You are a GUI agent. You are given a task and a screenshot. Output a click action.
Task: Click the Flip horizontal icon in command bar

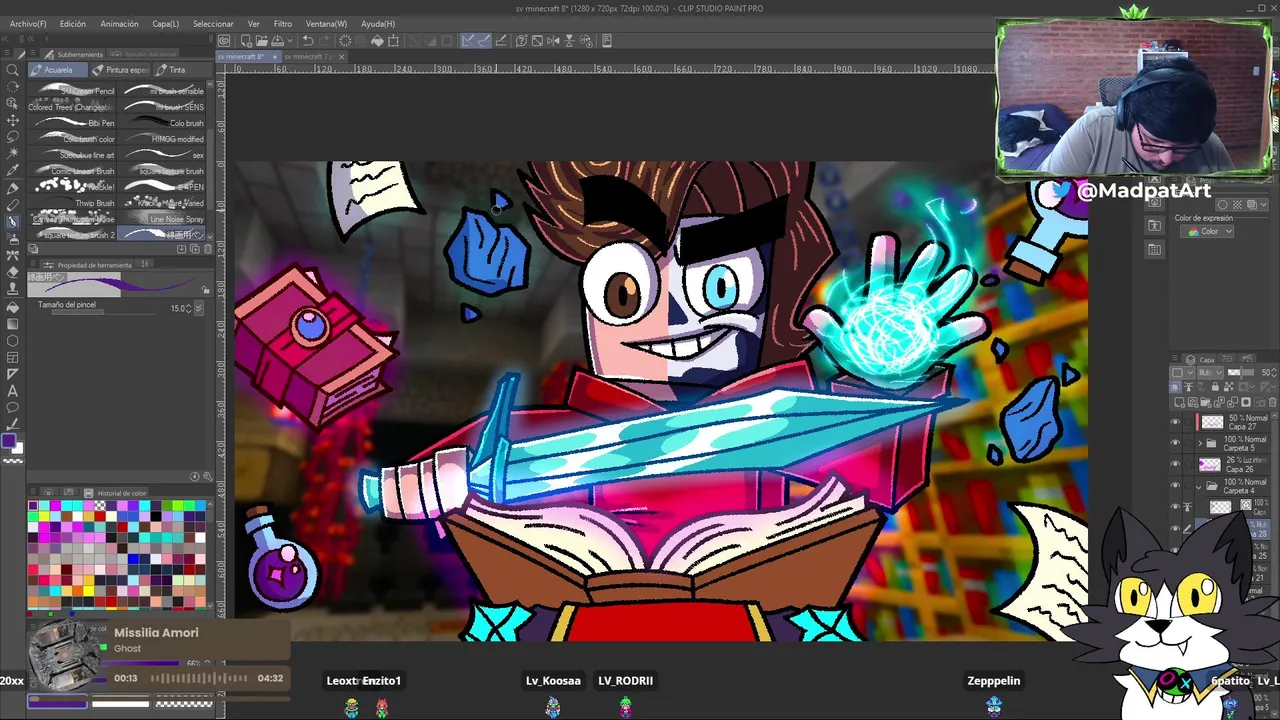(x=553, y=41)
